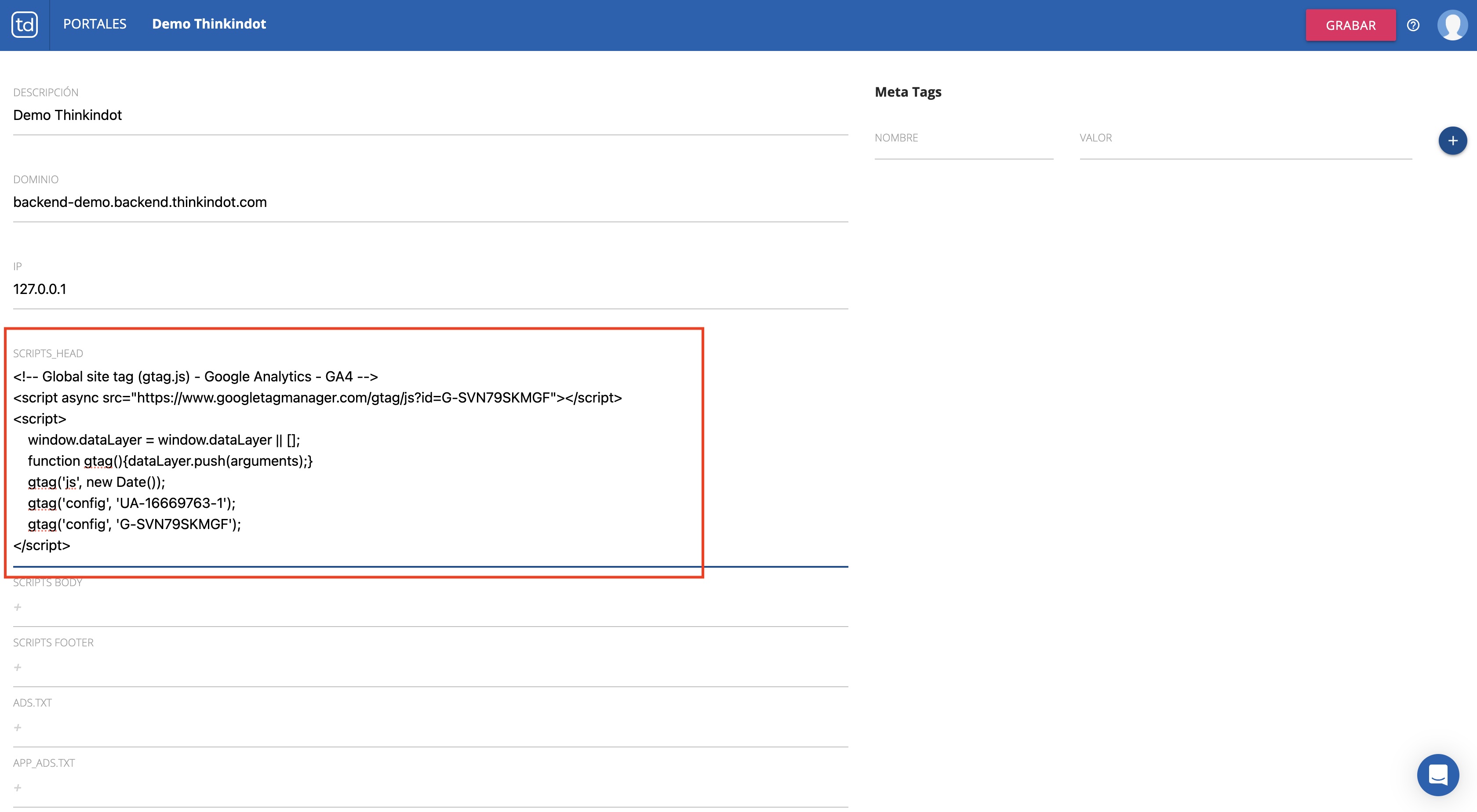Click the Thinkindot td logo

(x=25, y=25)
